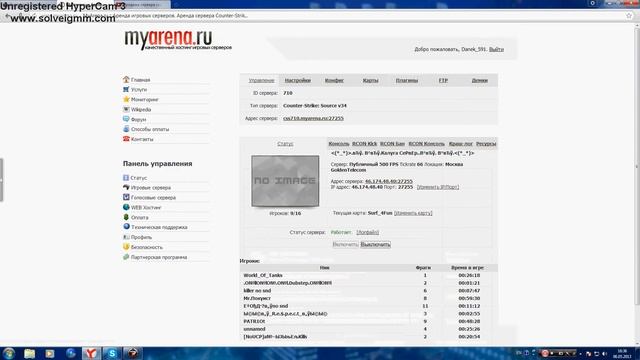The image size is (640, 360).
Task: Switch to the Конфиг tab
Action: 334,80
